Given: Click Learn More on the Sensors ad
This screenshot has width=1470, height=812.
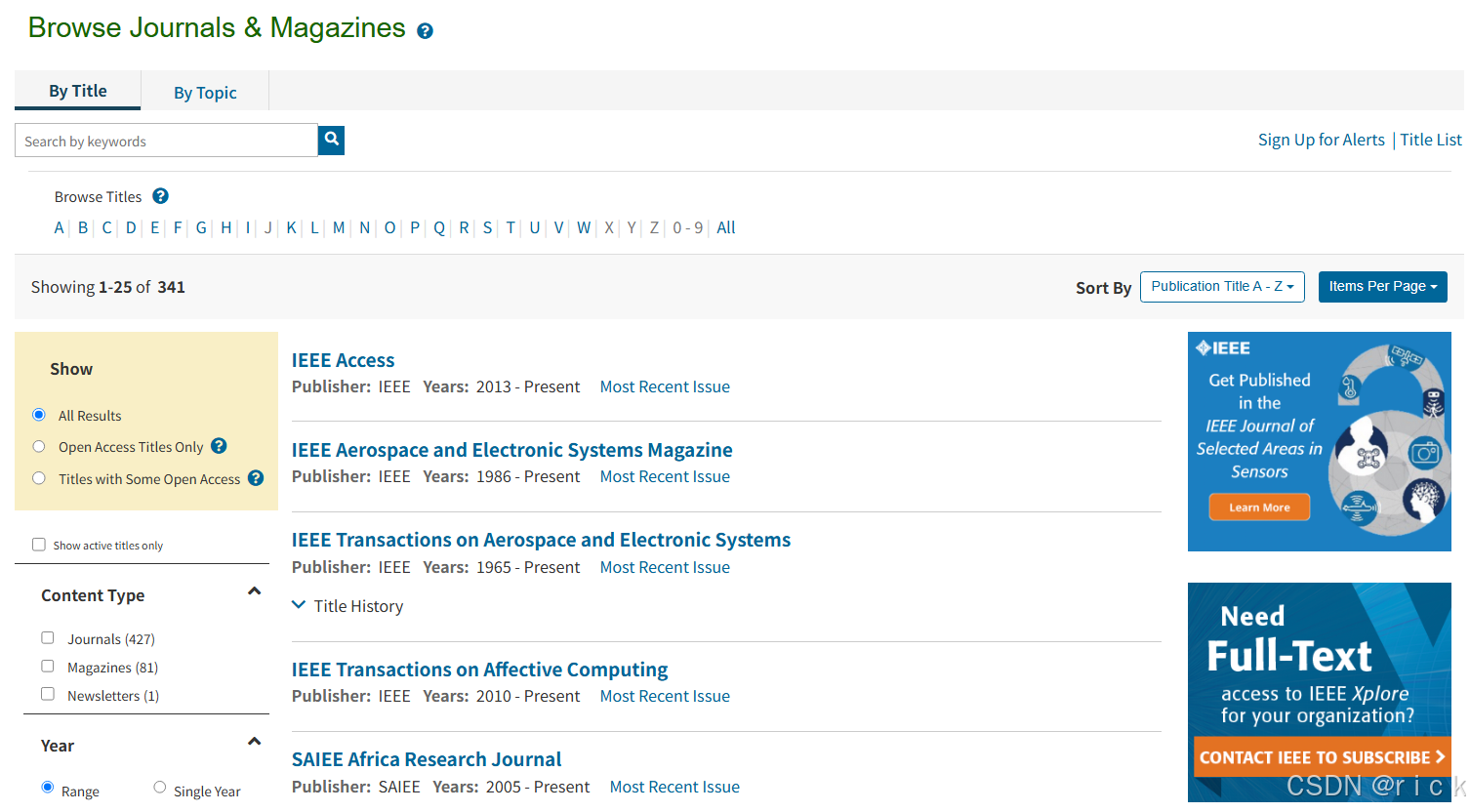Looking at the screenshot, I should (1259, 507).
